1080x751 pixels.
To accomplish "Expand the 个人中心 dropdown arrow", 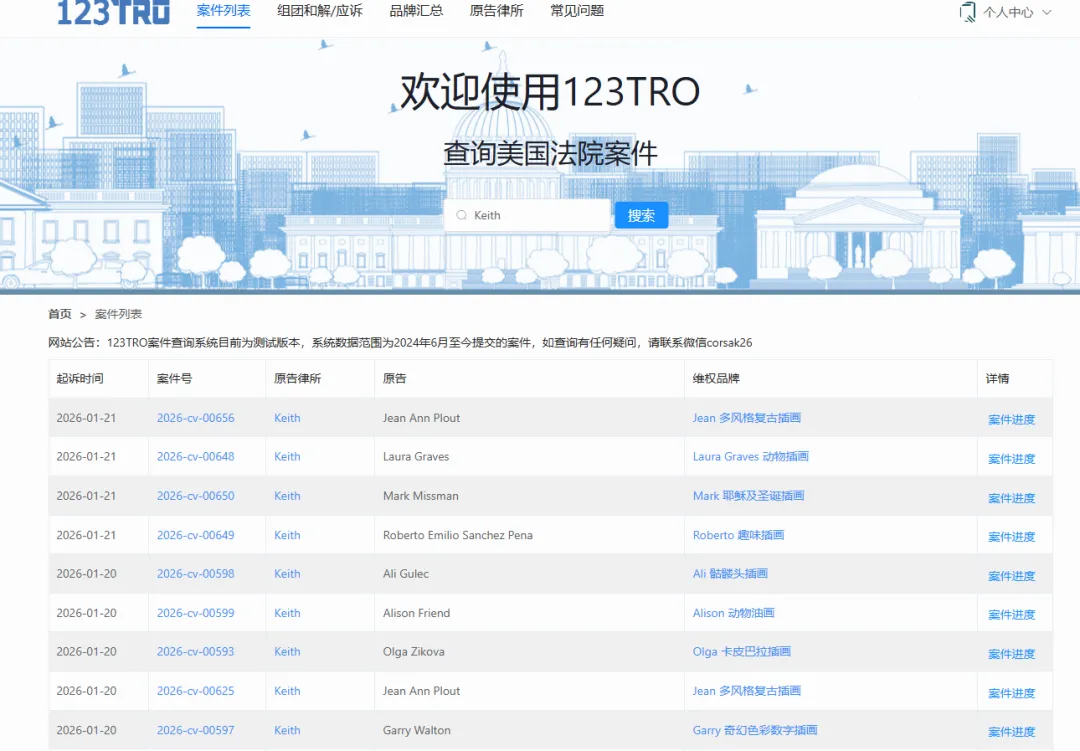I will pyautogui.click(x=1047, y=12).
